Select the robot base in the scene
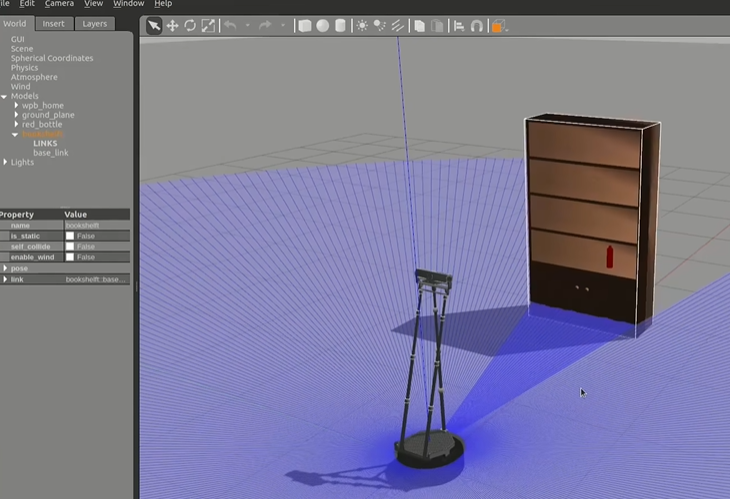This screenshot has height=499, width=730. [x=429, y=449]
